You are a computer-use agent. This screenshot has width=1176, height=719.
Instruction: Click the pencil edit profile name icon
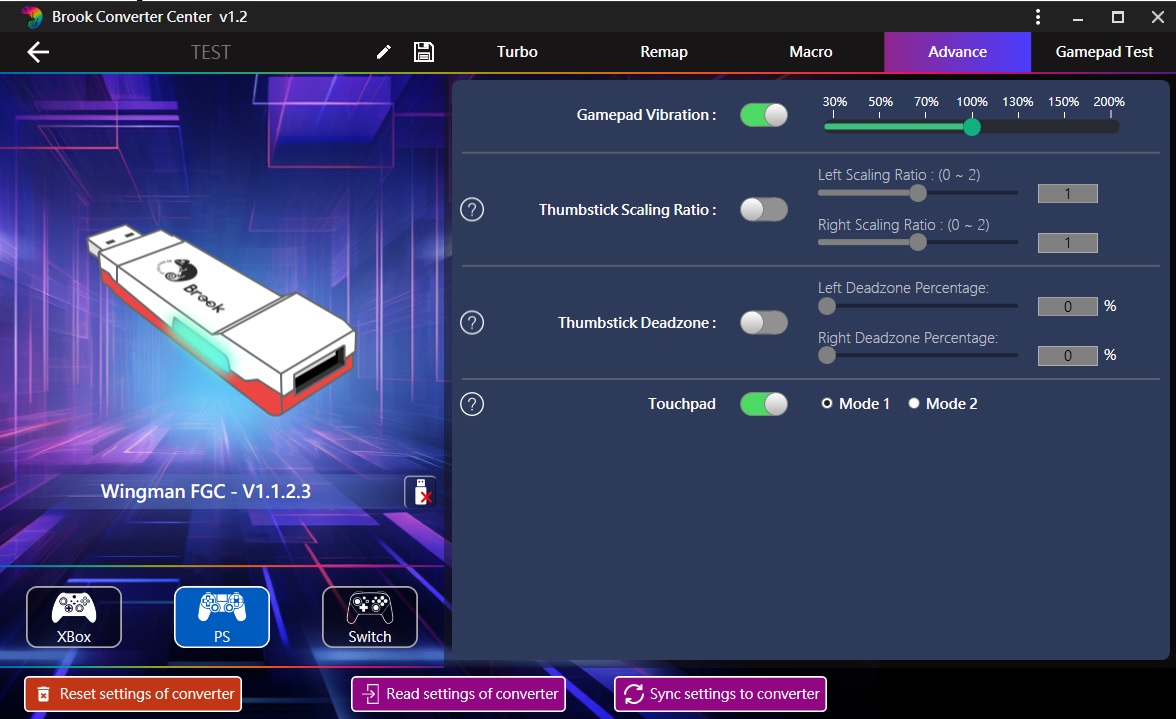383,52
